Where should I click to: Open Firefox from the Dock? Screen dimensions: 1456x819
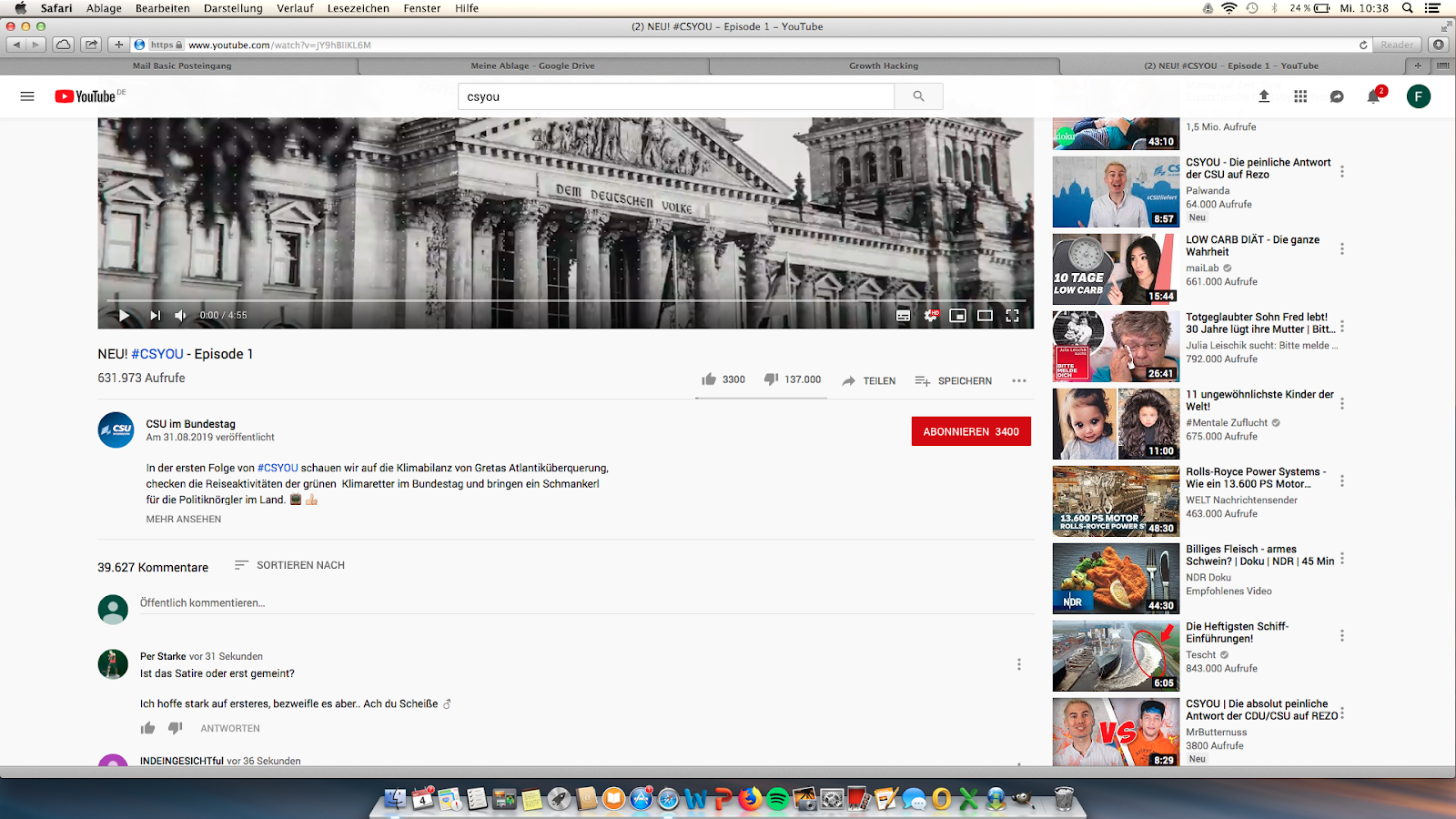point(750,799)
